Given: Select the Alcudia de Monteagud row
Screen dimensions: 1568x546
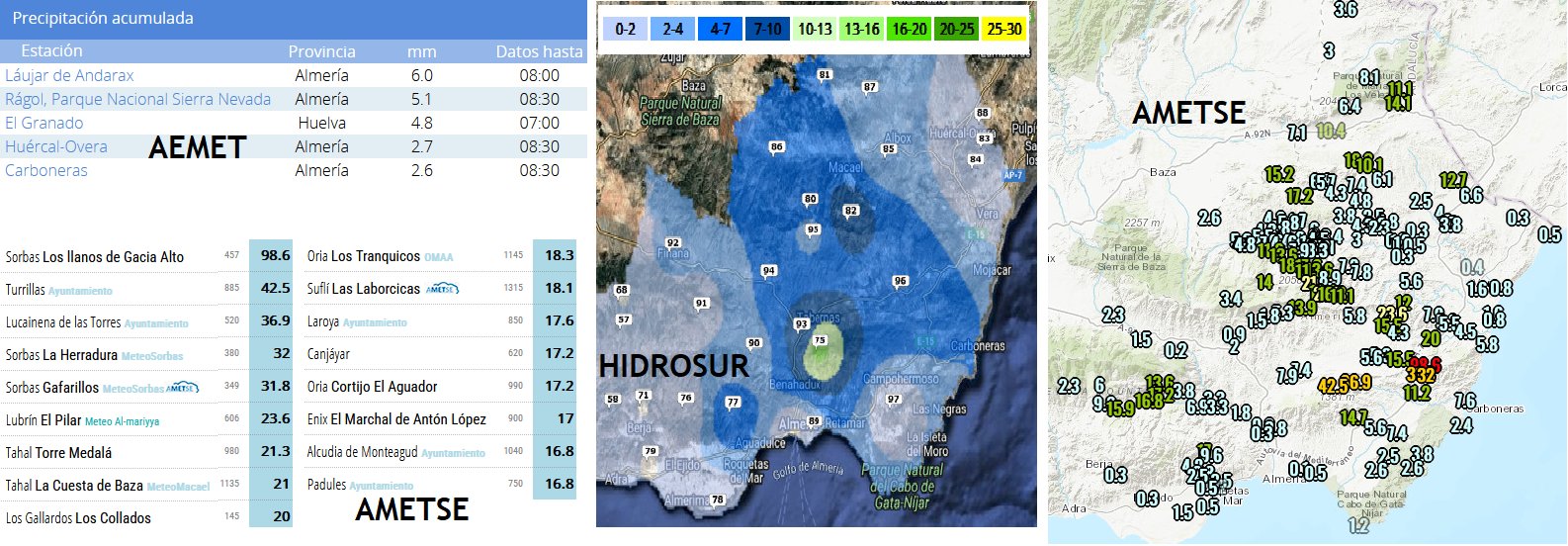Looking at the screenshot, I should [441, 451].
